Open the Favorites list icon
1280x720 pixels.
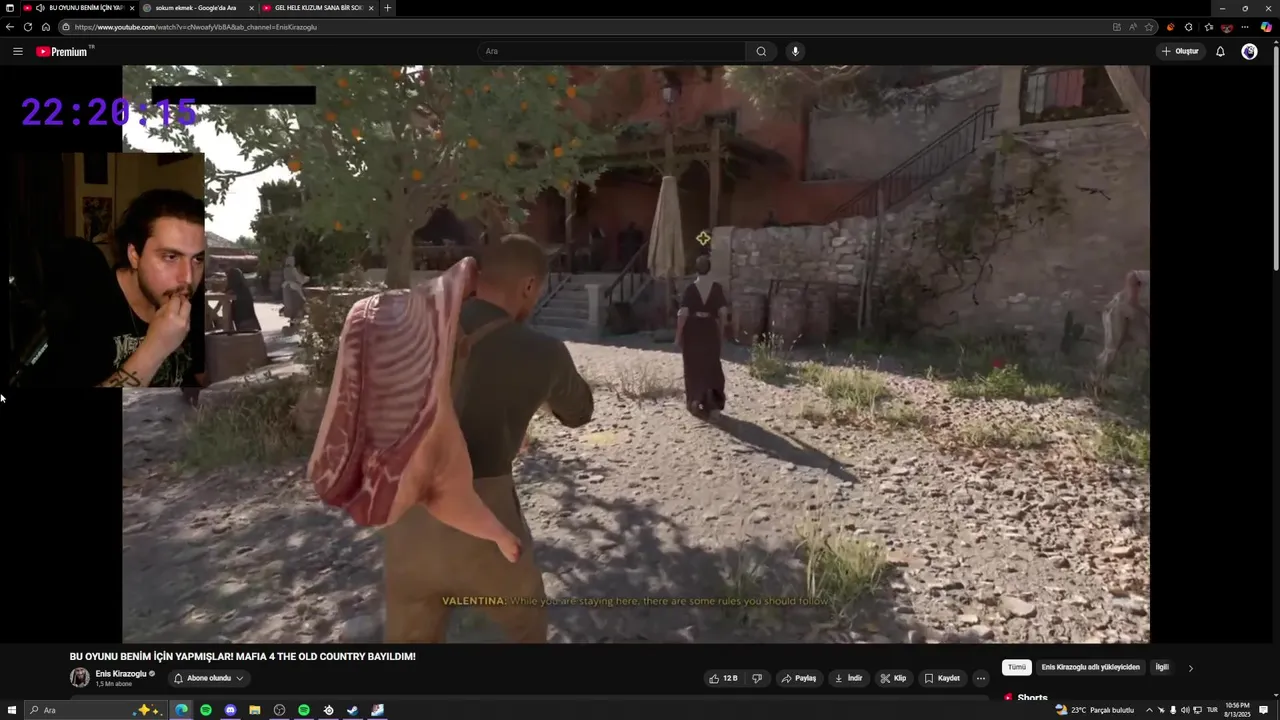1209,27
